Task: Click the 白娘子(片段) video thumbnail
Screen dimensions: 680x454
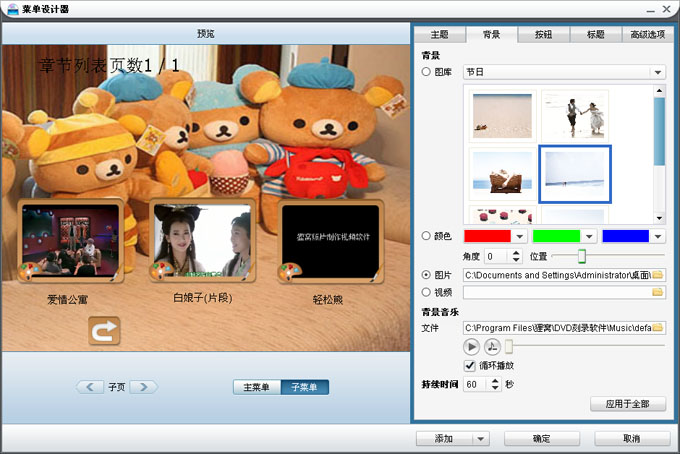Action: [x=203, y=240]
